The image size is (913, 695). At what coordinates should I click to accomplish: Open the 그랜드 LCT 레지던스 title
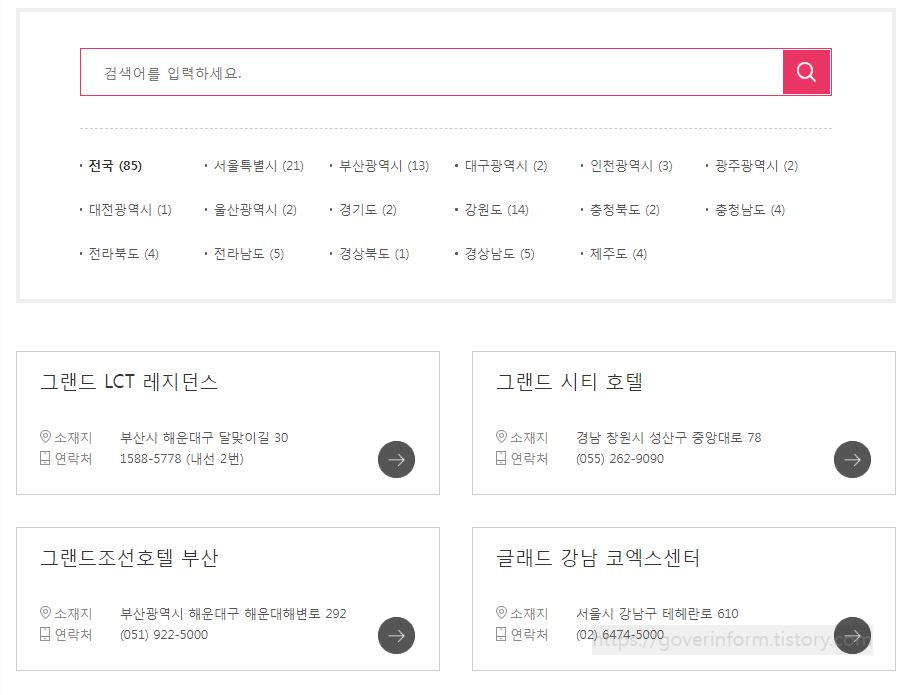pyautogui.click(x=129, y=382)
